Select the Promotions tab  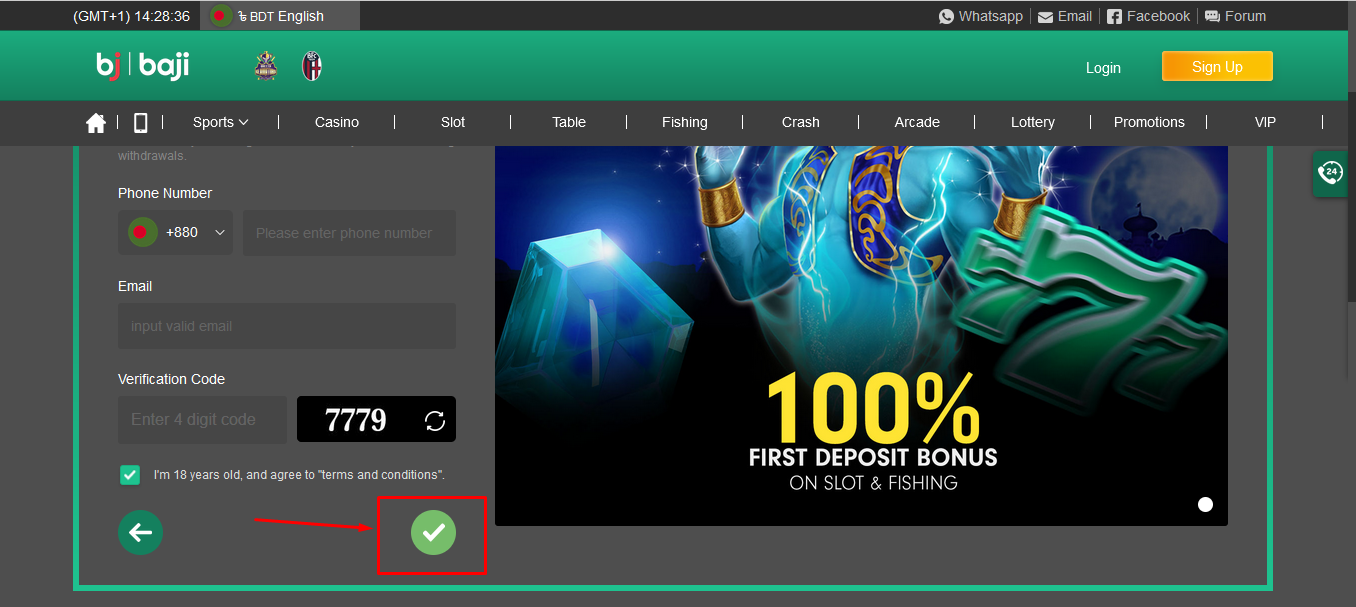click(1149, 122)
